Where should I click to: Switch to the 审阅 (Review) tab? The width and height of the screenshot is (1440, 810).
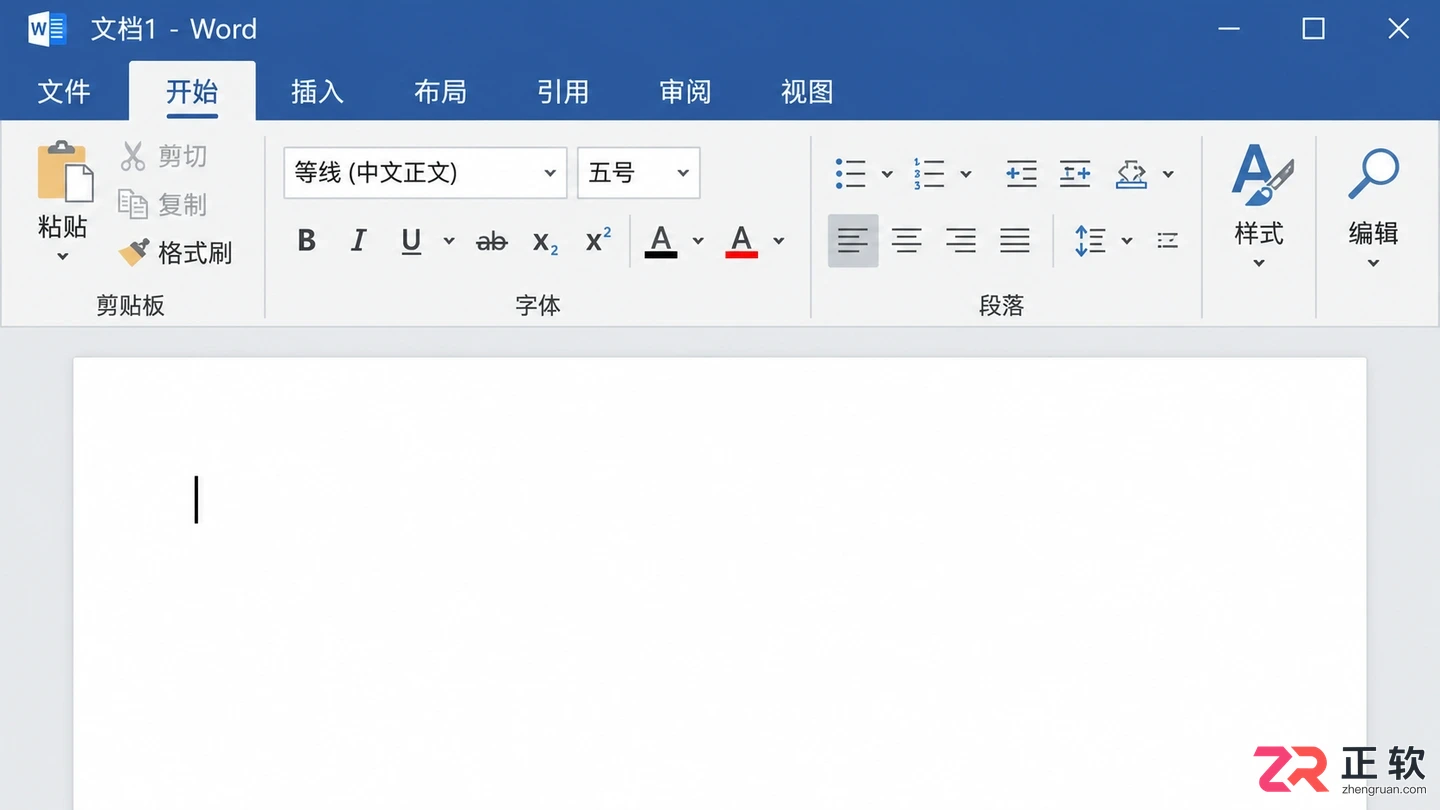coord(686,92)
